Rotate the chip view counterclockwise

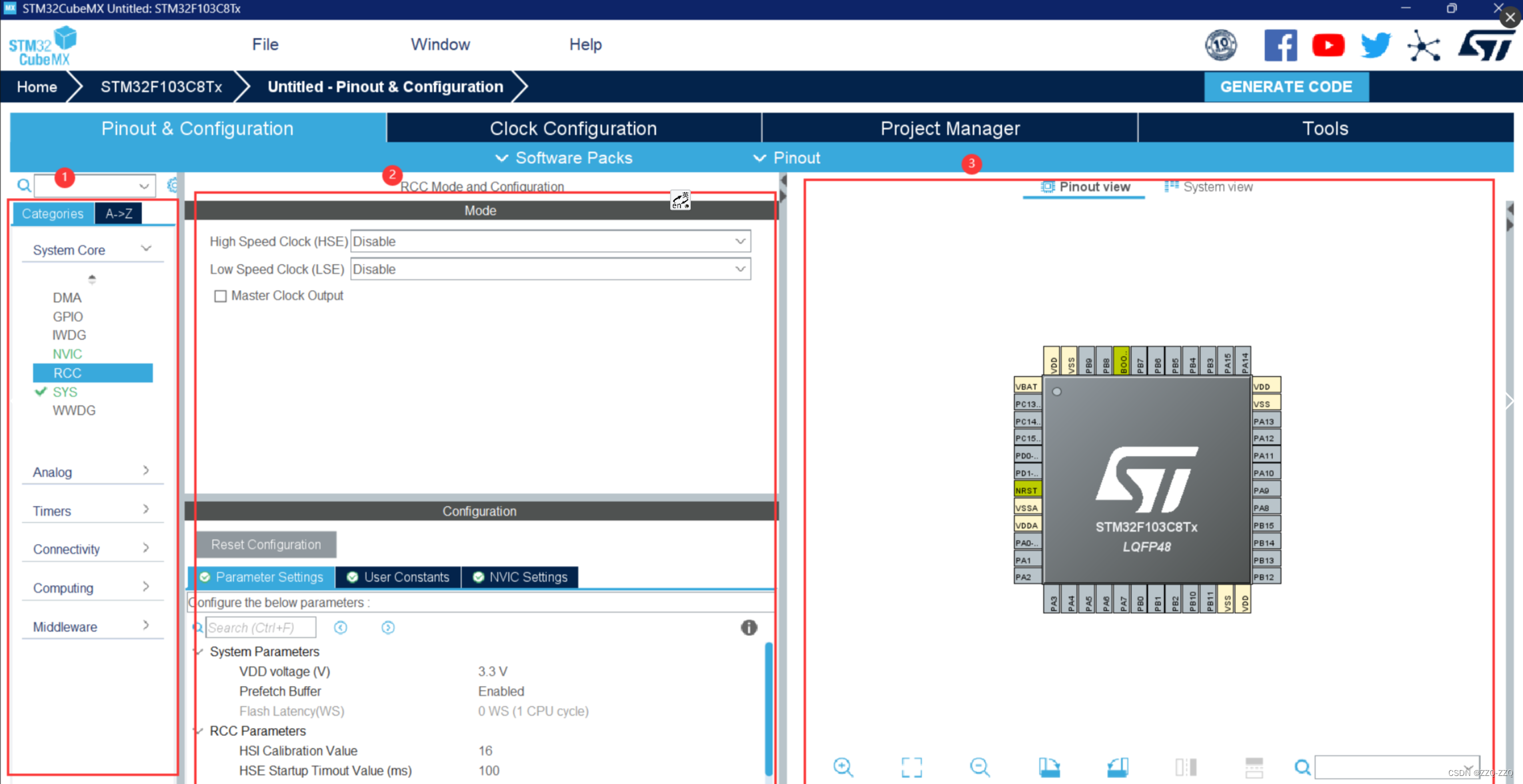[x=1117, y=767]
